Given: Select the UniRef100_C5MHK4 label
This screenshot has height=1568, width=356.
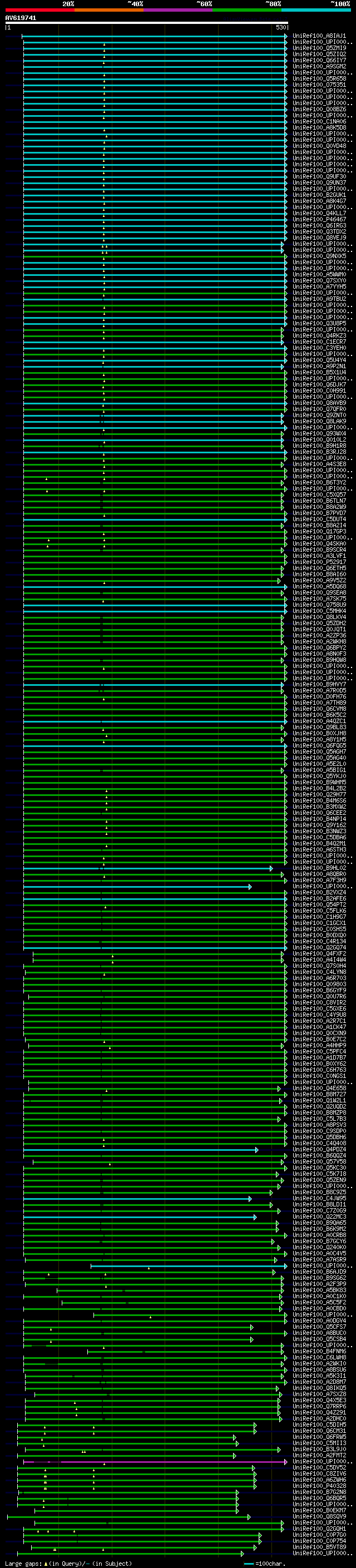Looking at the screenshot, I should 319,611.
